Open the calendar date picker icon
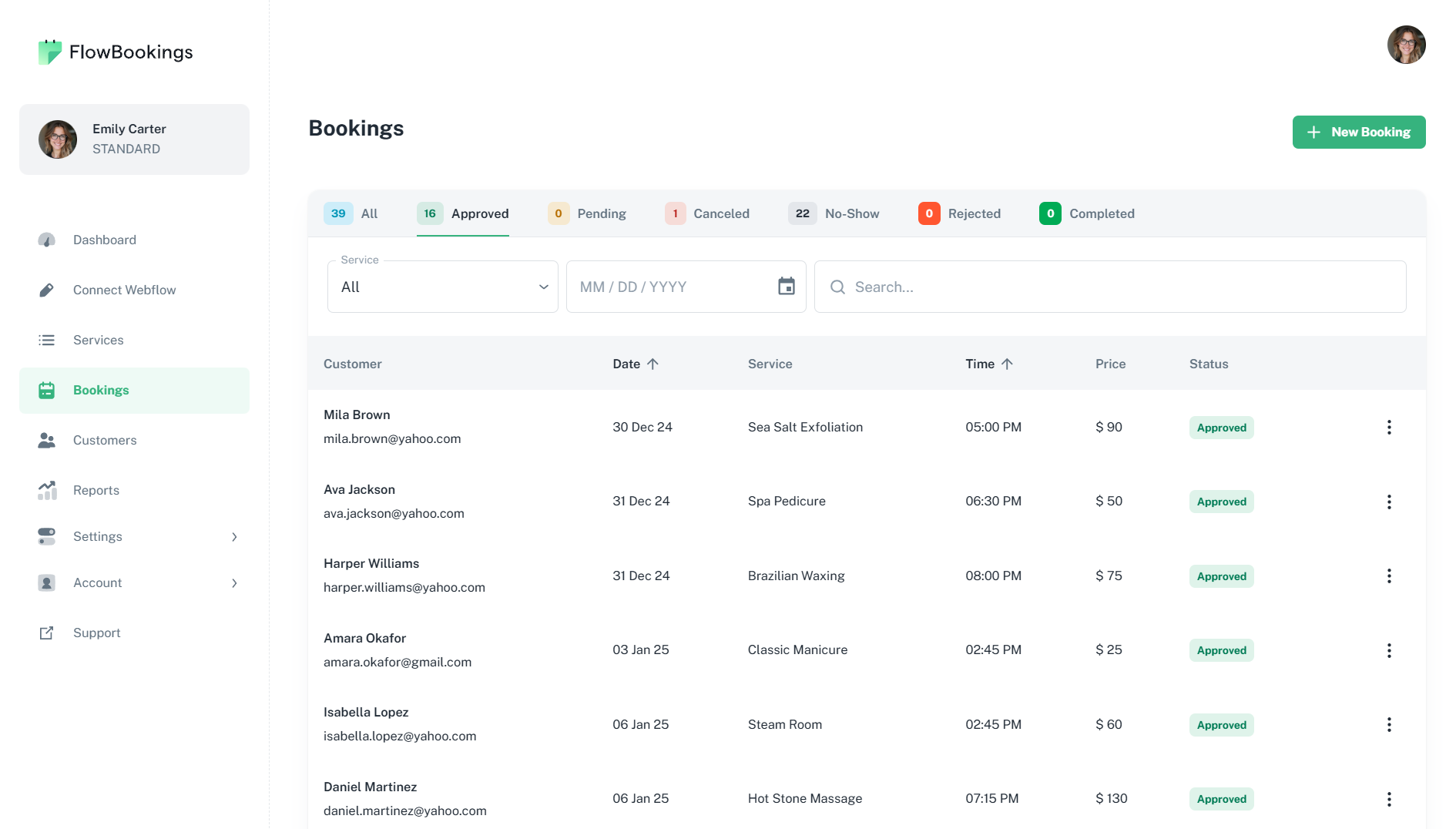The width and height of the screenshot is (1456, 829). pos(786,287)
